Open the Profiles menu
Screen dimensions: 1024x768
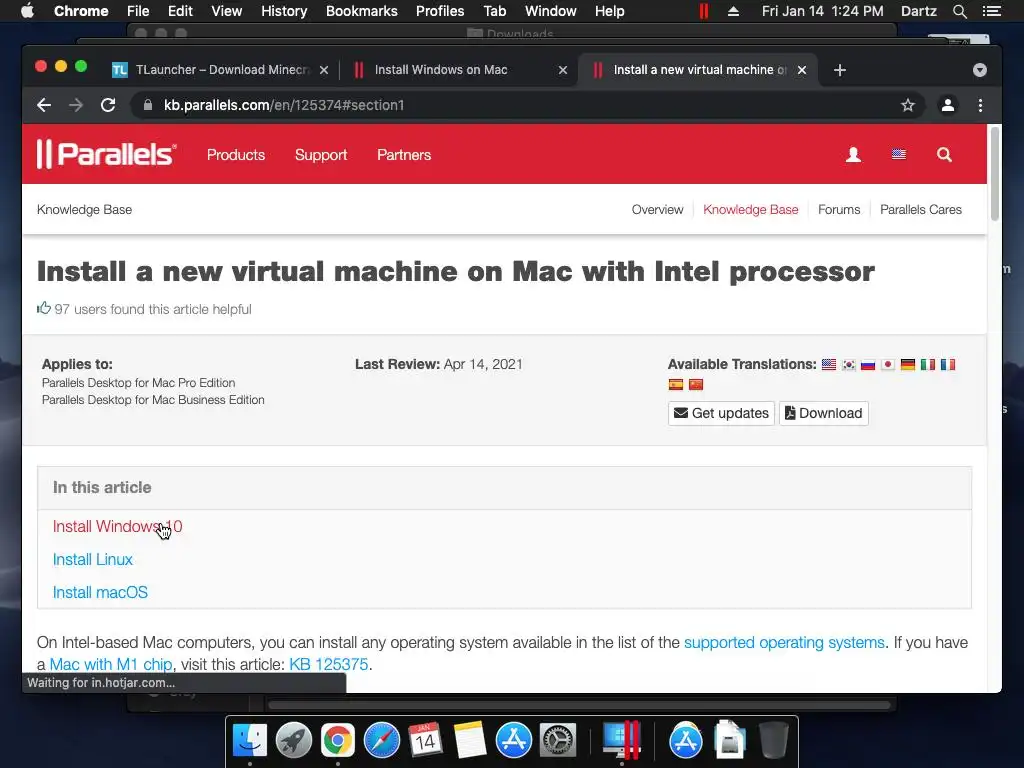[x=440, y=11]
